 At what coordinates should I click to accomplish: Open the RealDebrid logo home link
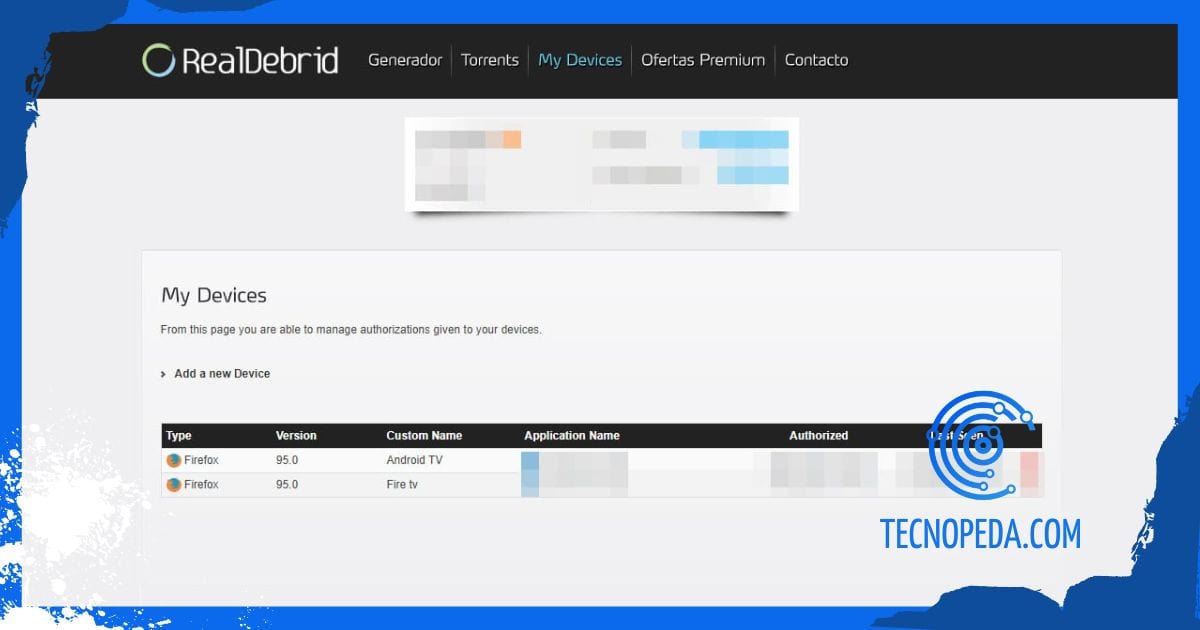(x=240, y=60)
